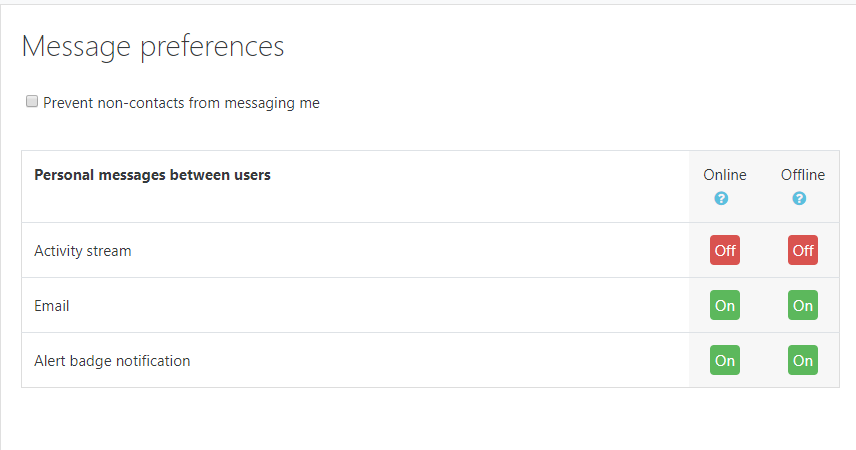Open the help icon under Online

click(x=721, y=198)
